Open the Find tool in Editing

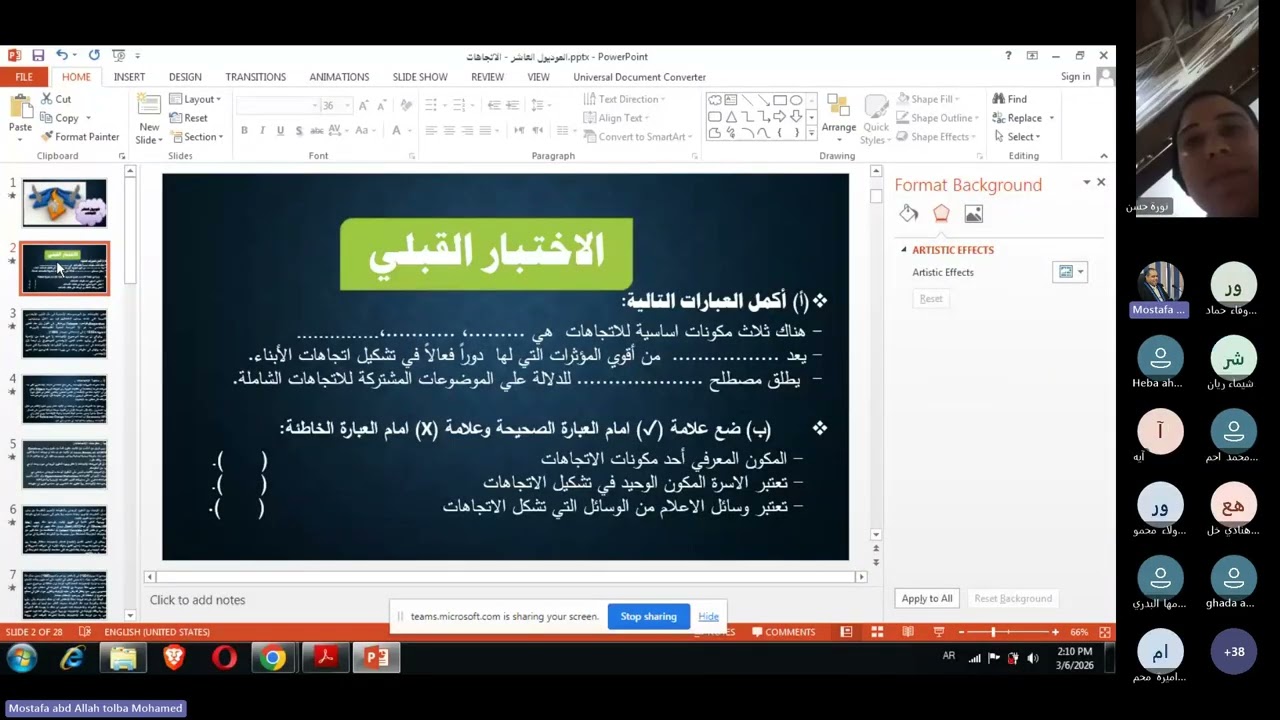[x=1010, y=99]
